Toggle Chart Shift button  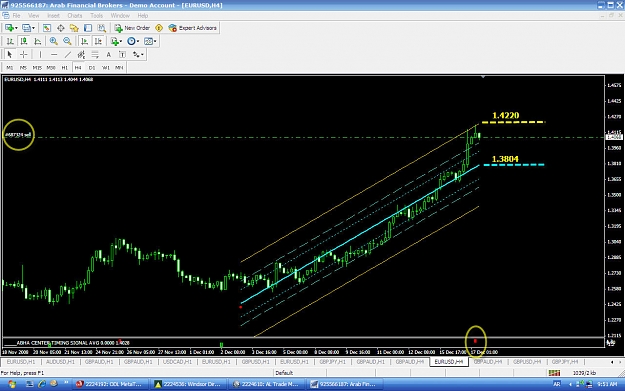pos(98,41)
